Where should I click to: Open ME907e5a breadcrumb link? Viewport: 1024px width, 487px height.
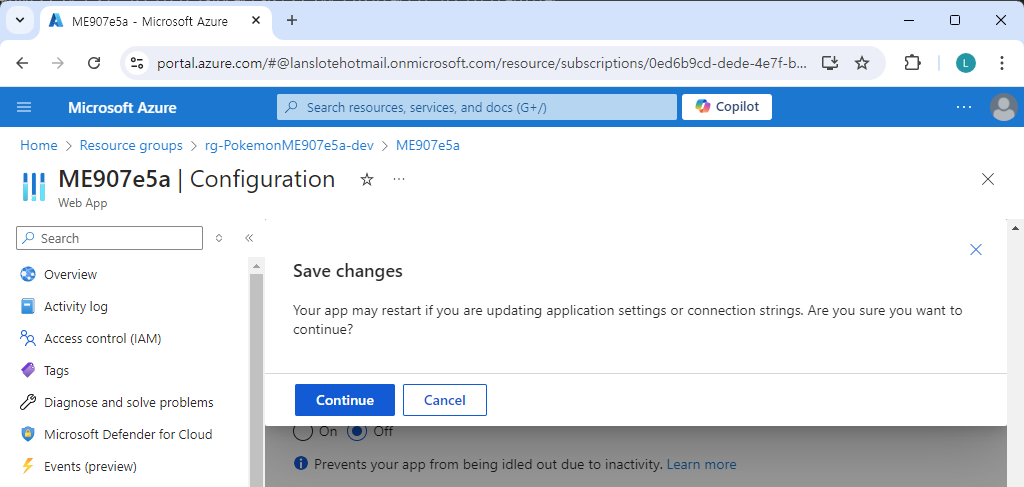tap(428, 146)
